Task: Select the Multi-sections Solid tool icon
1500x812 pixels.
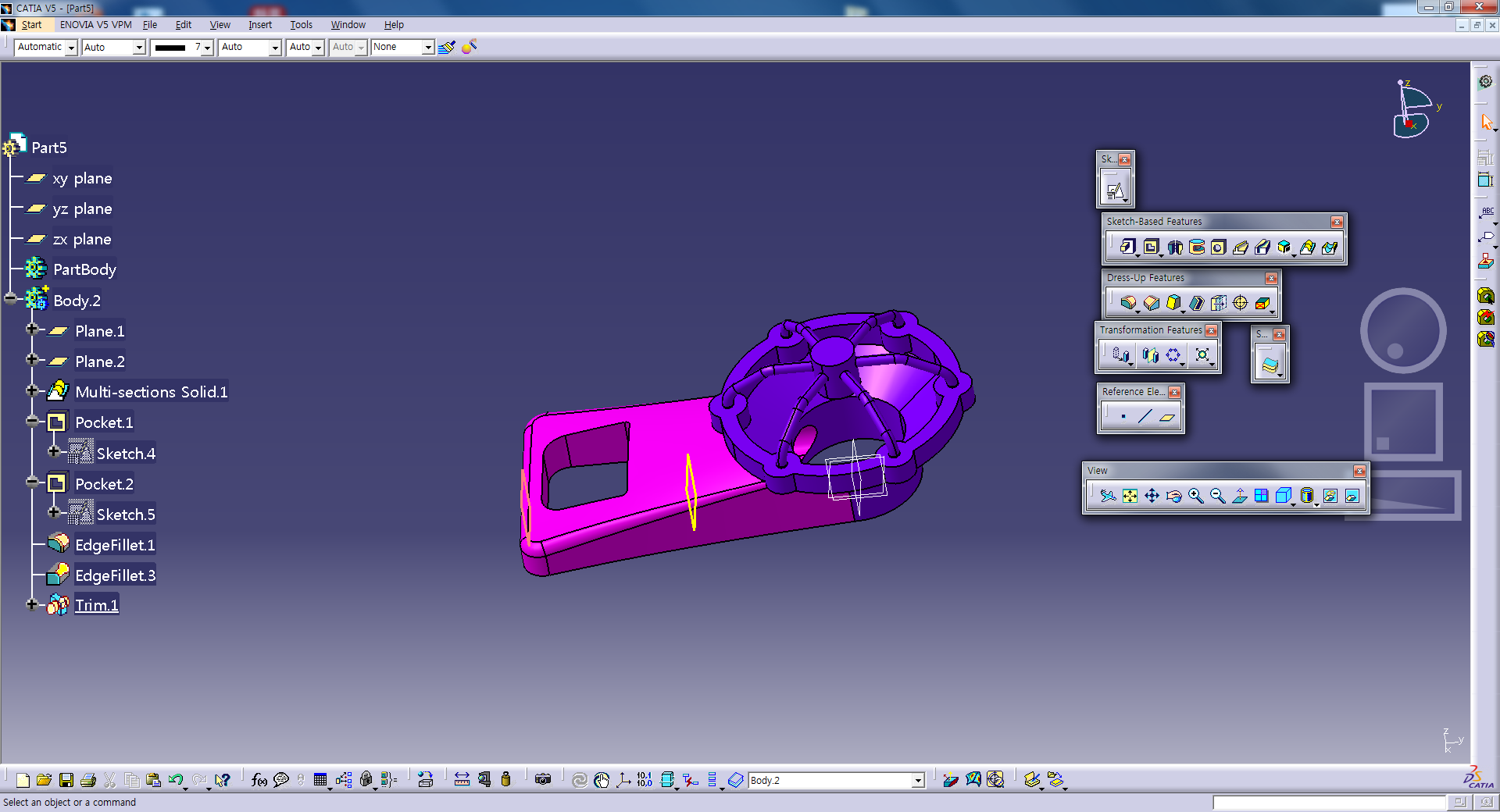Action: (x=1307, y=247)
